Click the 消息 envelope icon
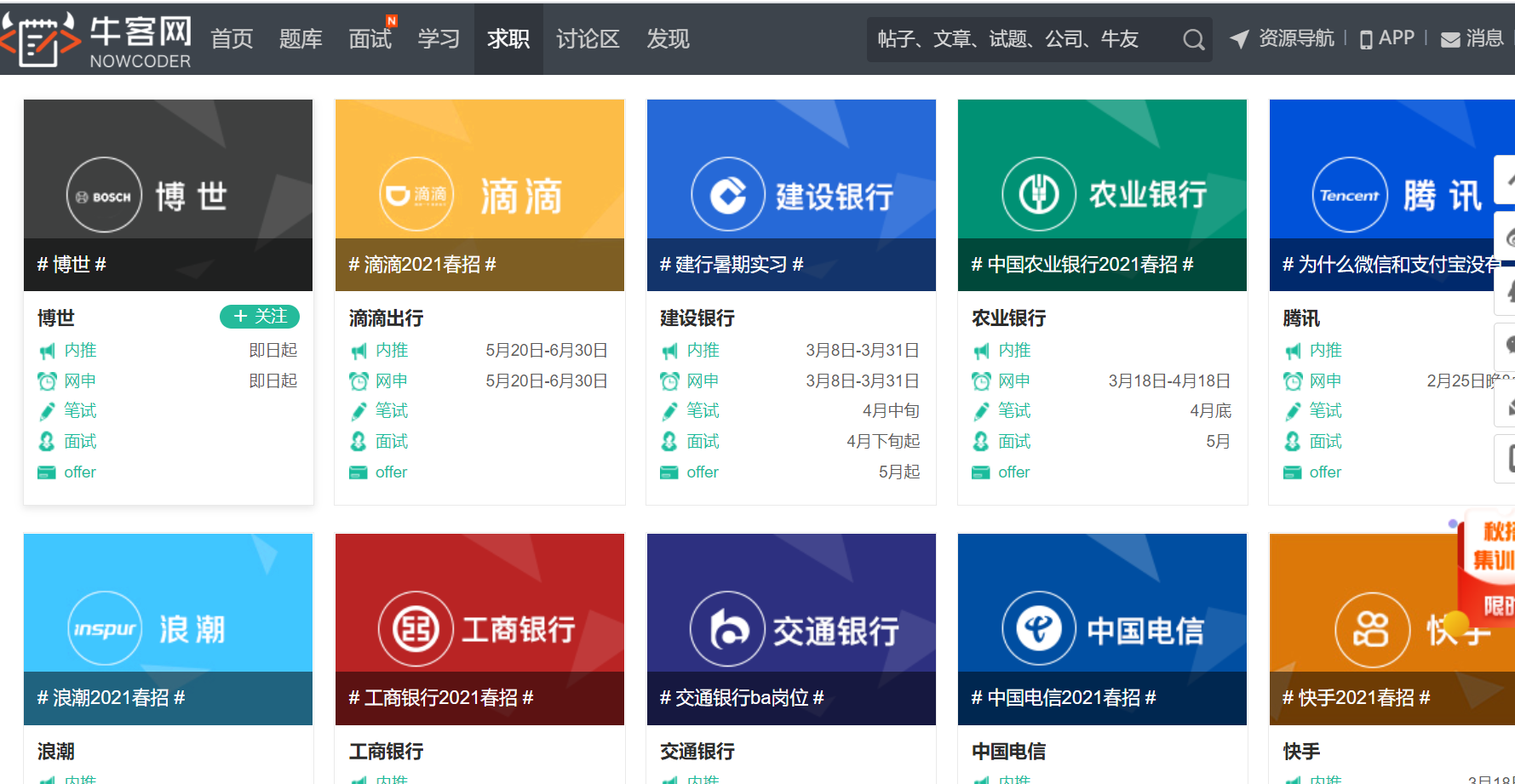This screenshot has height=784, width=1515. [x=1450, y=40]
